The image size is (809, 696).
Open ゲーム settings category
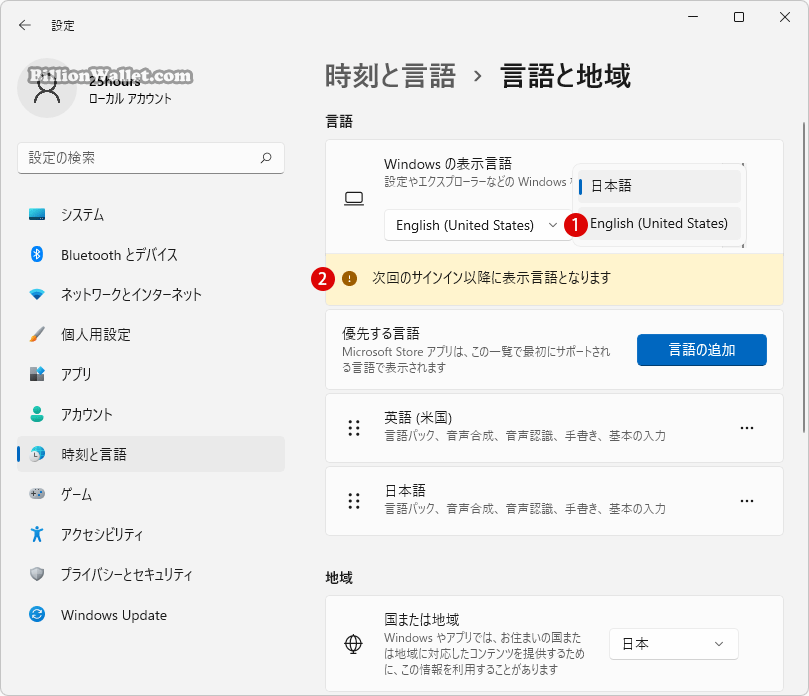point(151,494)
